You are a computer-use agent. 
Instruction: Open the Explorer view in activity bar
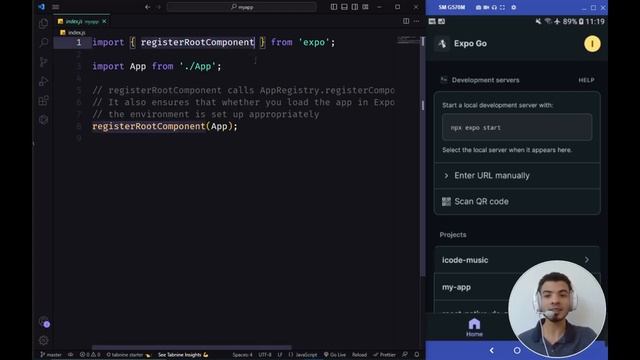[x=43, y=24]
